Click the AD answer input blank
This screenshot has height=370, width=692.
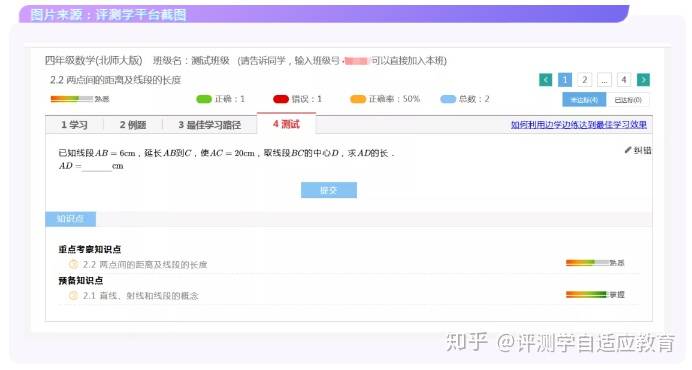pos(97,166)
